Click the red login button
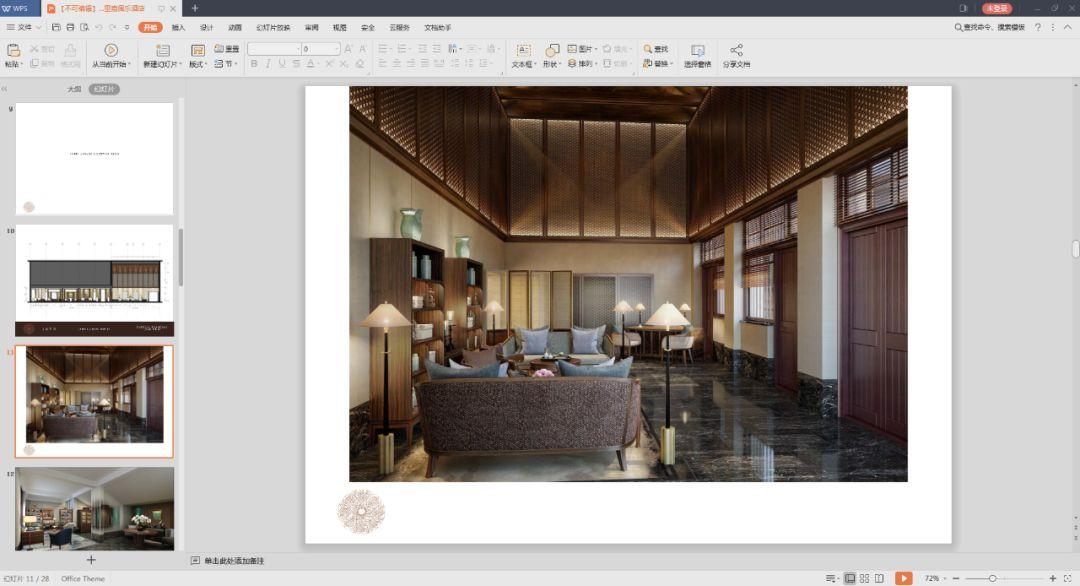 tap(996, 8)
